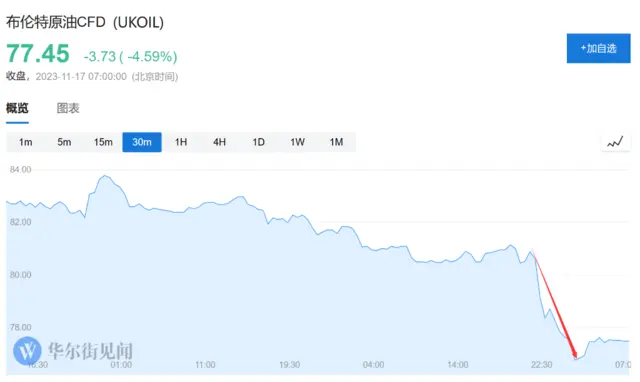Select the 1m interval
This screenshot has width=640, height=382.
[25, 142]
